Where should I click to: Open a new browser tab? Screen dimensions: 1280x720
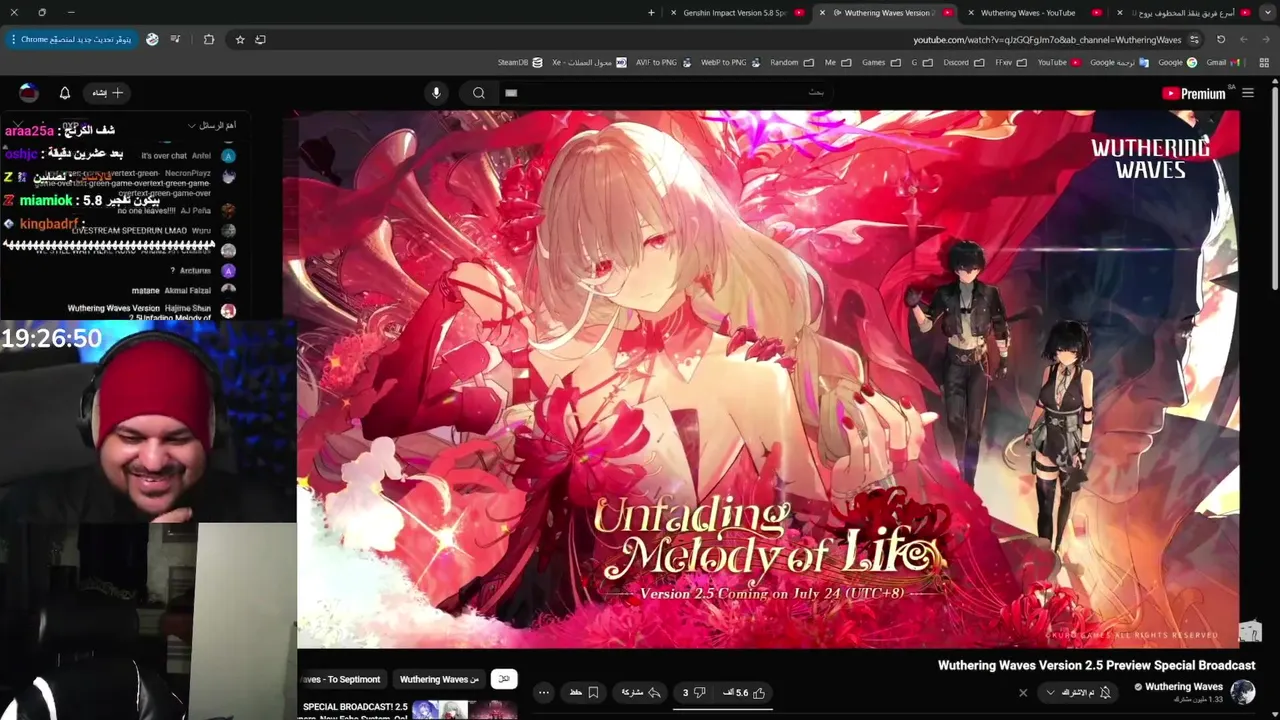tap(651, 13)
